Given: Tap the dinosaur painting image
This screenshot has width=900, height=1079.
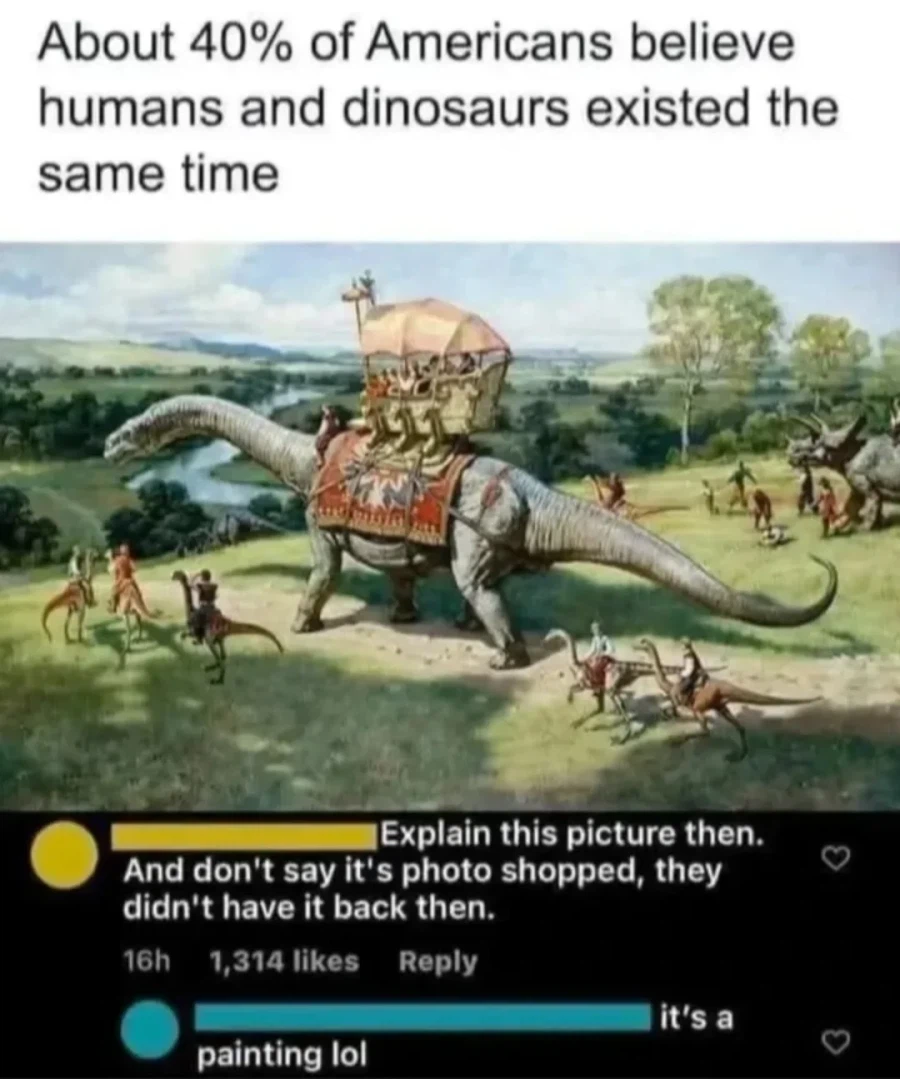Looking at the screenshot, I should [450, 526].
